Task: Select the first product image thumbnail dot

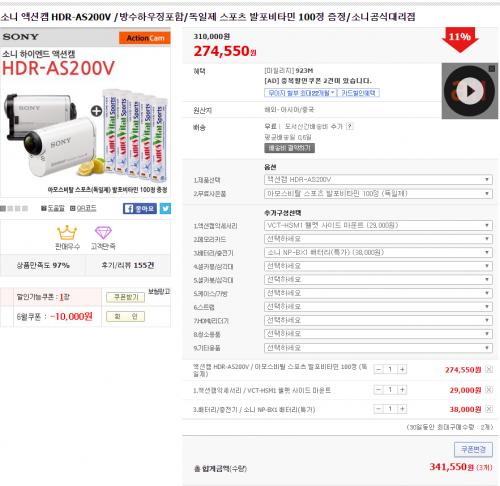Action: (3, 209)
